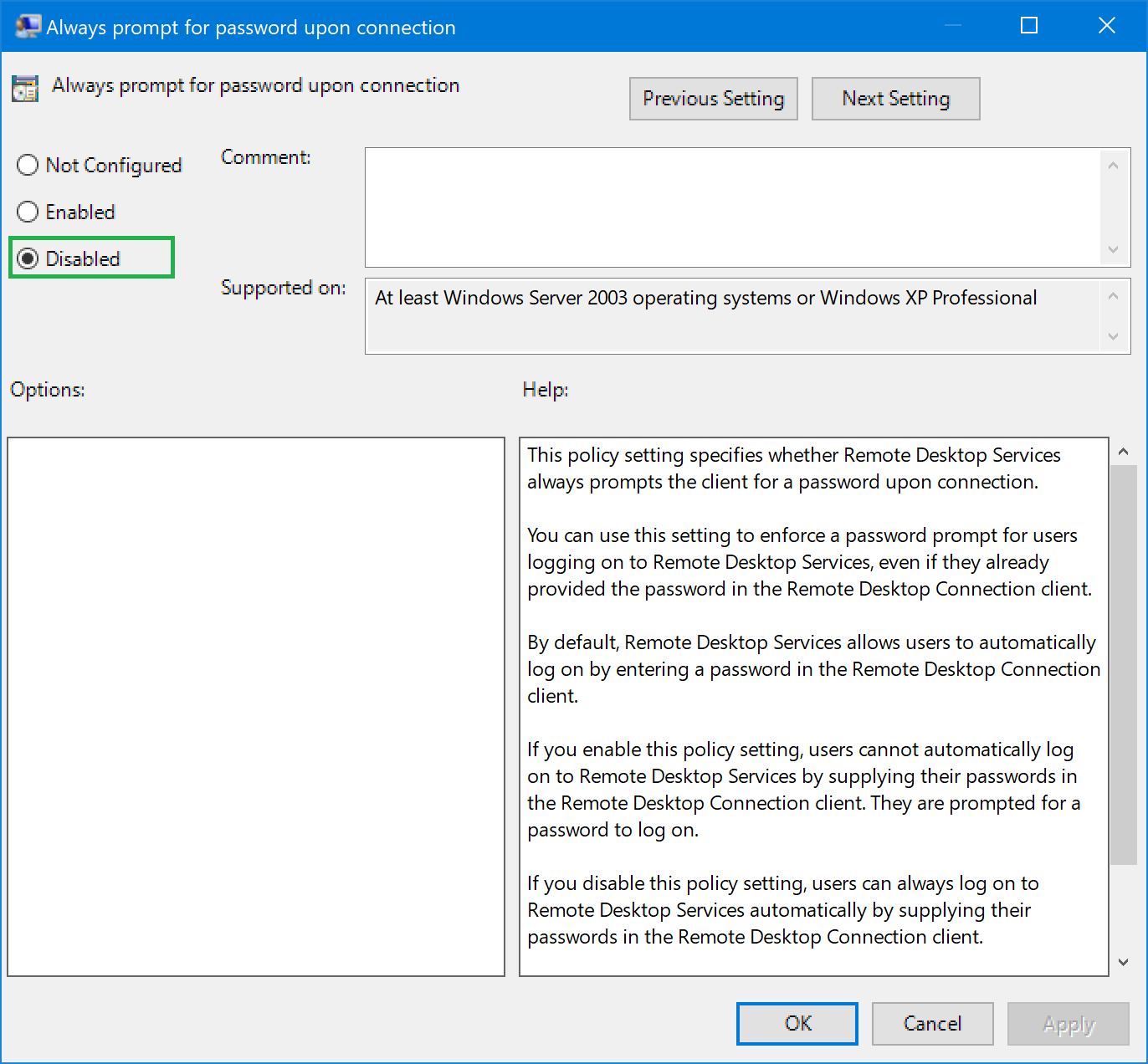Select the Enabled radio button
Image resolution: width=1148 pixels, height=1064 pixels.
(x=28, y=212)
